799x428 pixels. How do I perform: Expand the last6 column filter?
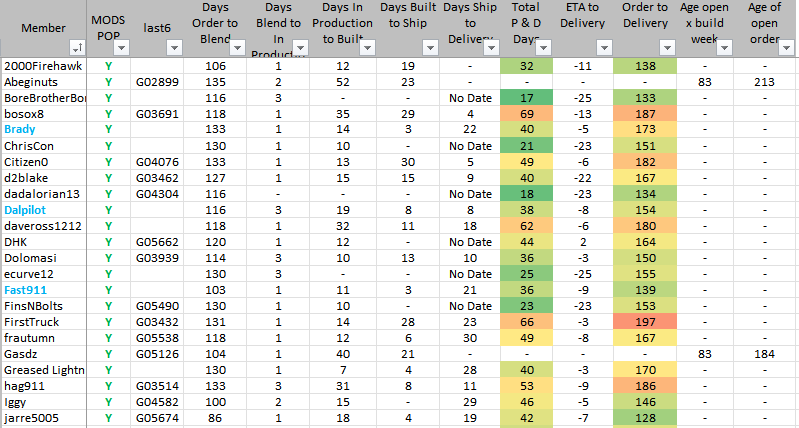coord(174,48)
